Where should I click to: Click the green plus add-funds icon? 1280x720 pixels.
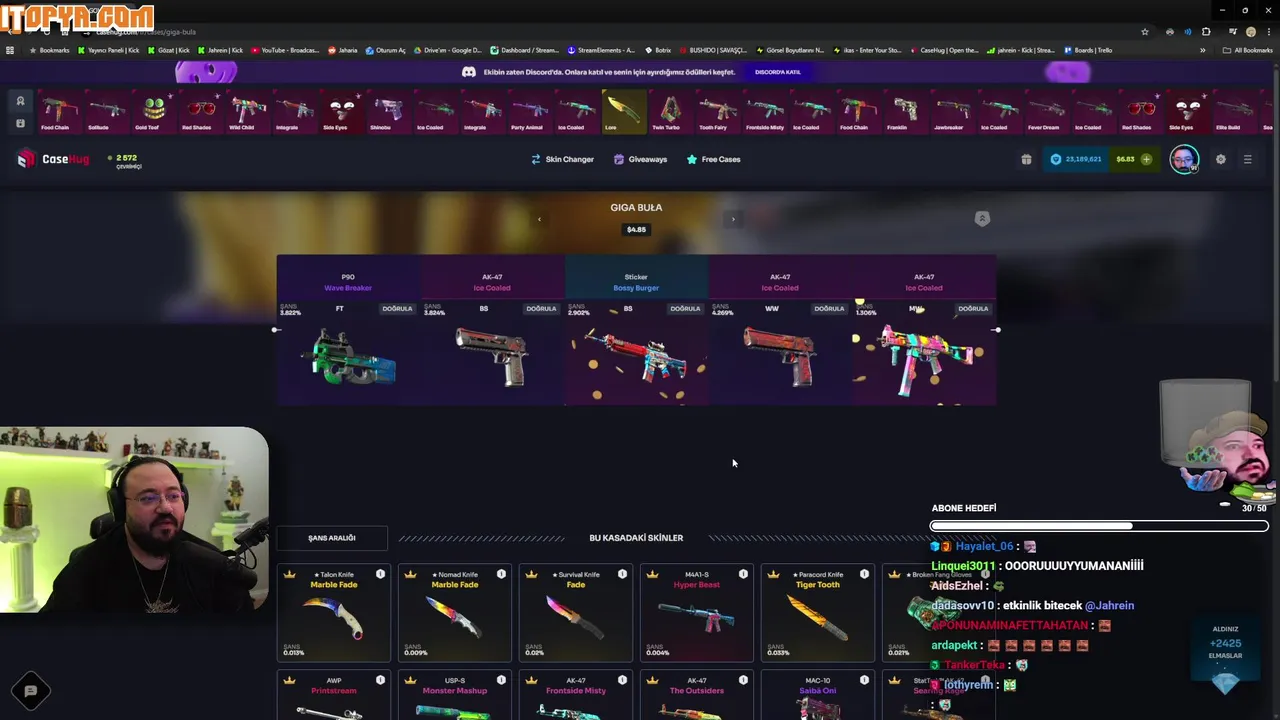click(x=1146, y=159)
